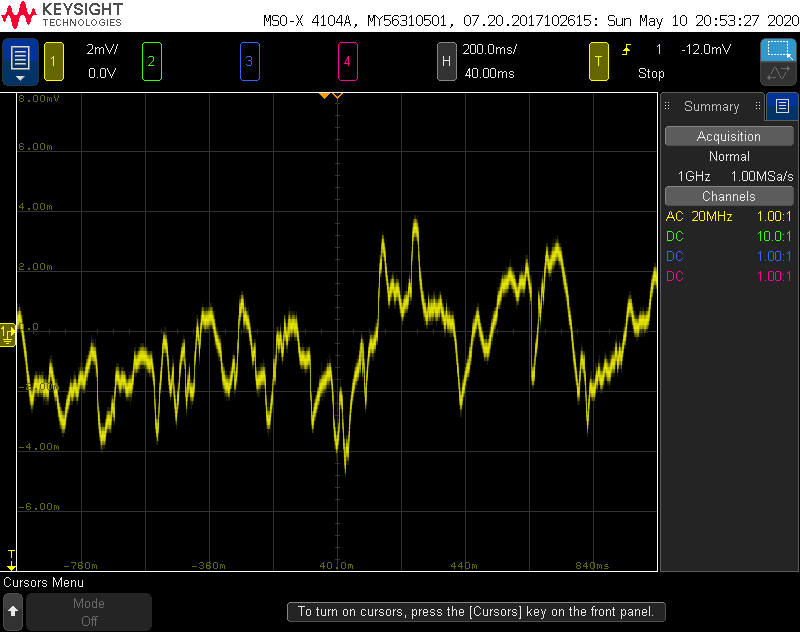Open the sidebar list icon tab

coord(782,106)
